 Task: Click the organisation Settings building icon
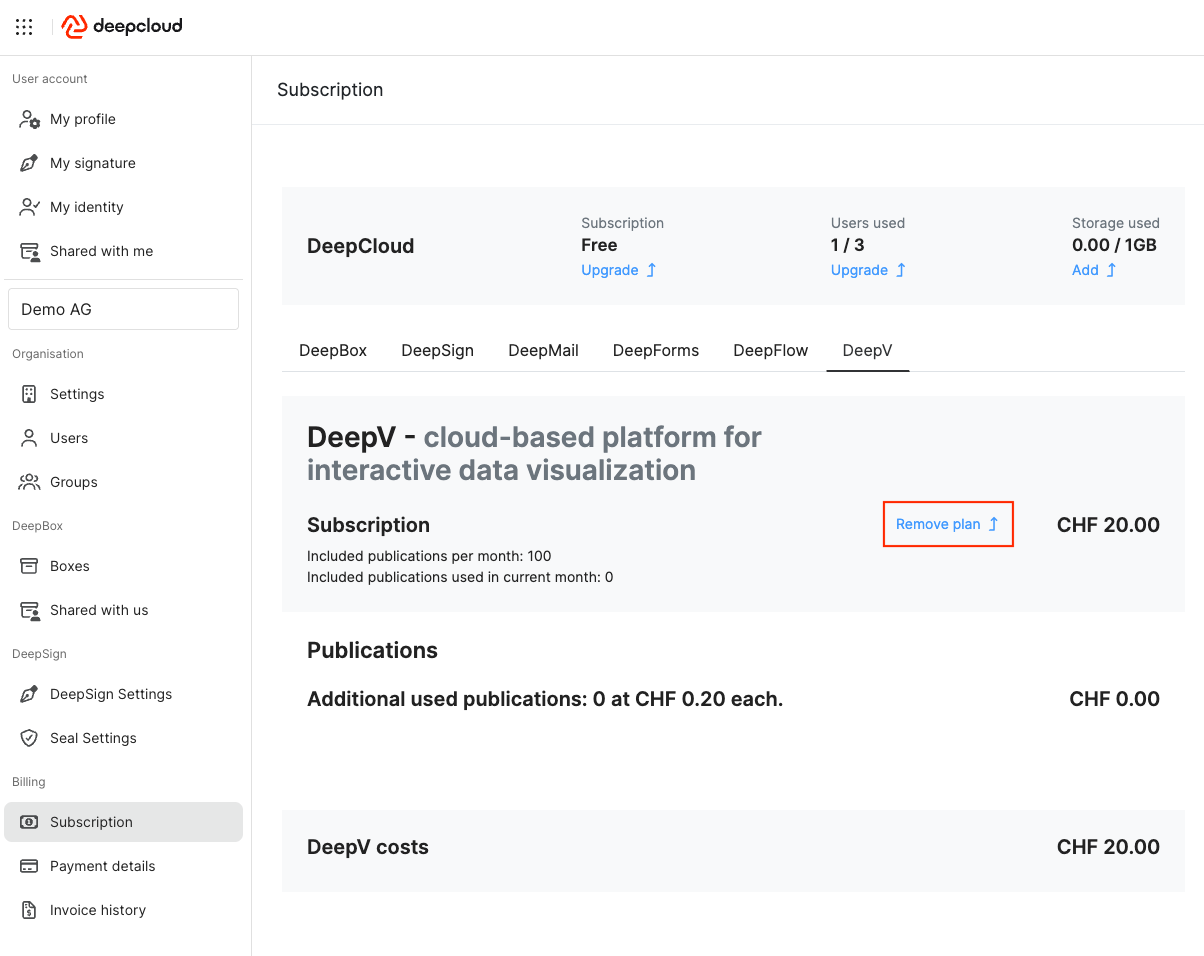[x=30, y=394]
